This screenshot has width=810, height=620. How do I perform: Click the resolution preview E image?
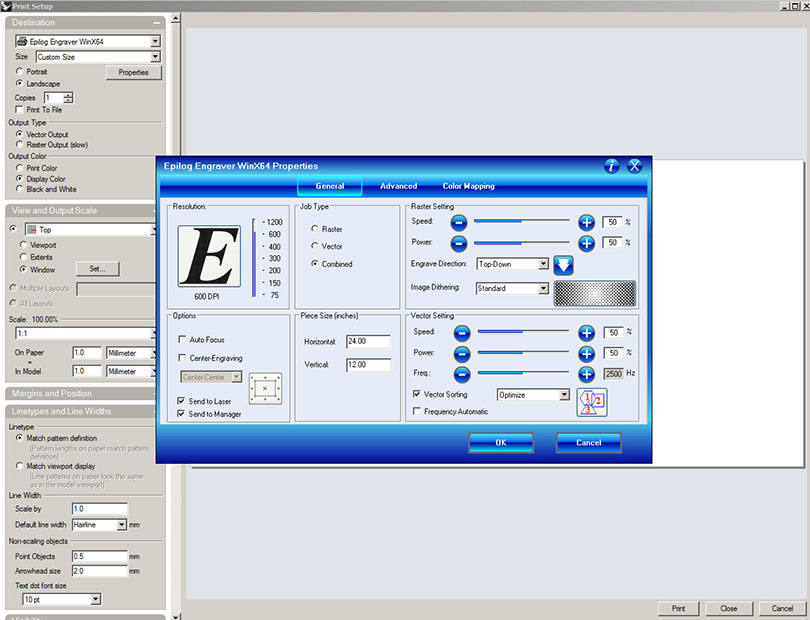pos(209,256)
